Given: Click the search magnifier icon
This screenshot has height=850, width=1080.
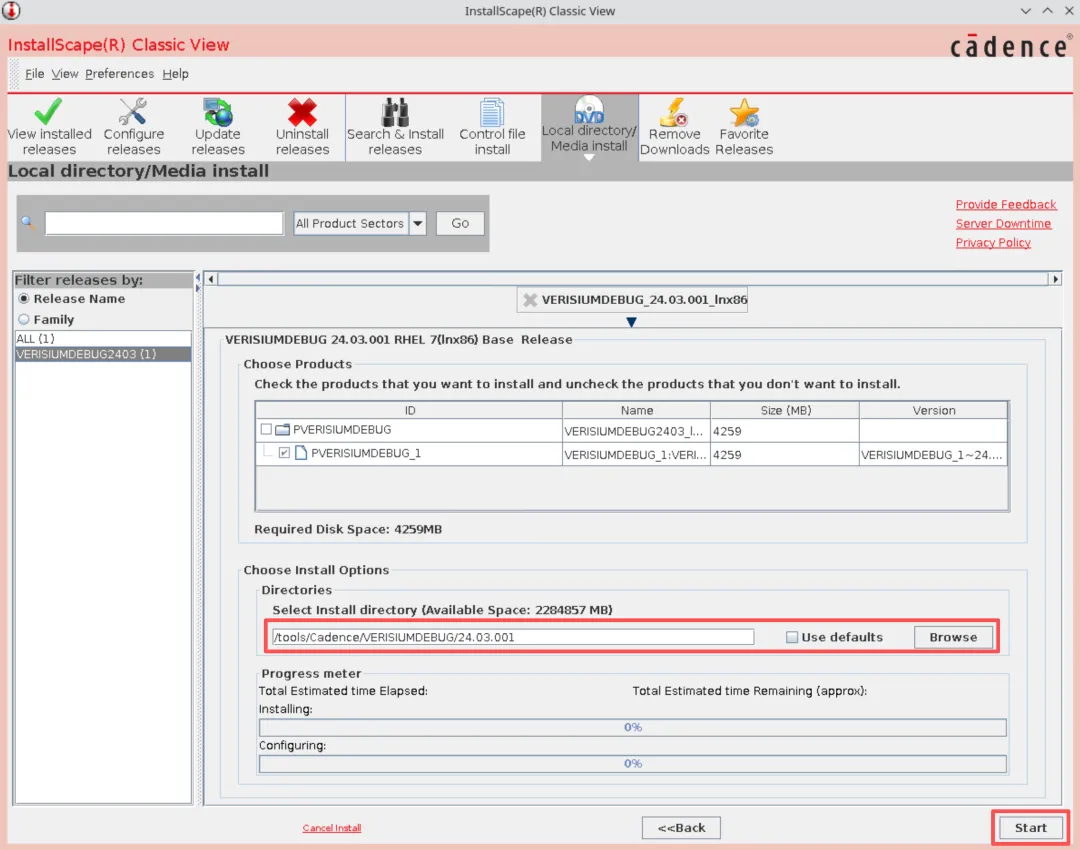Looking at the screenshot, I should (28, 222).
